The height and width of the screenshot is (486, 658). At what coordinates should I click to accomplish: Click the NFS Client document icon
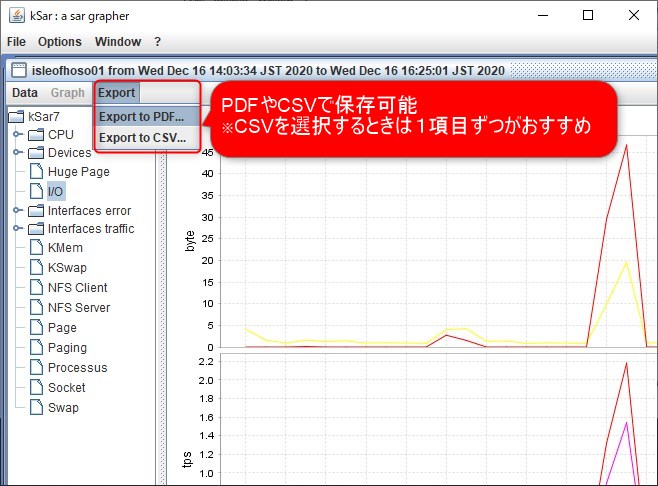pos(37,287)
